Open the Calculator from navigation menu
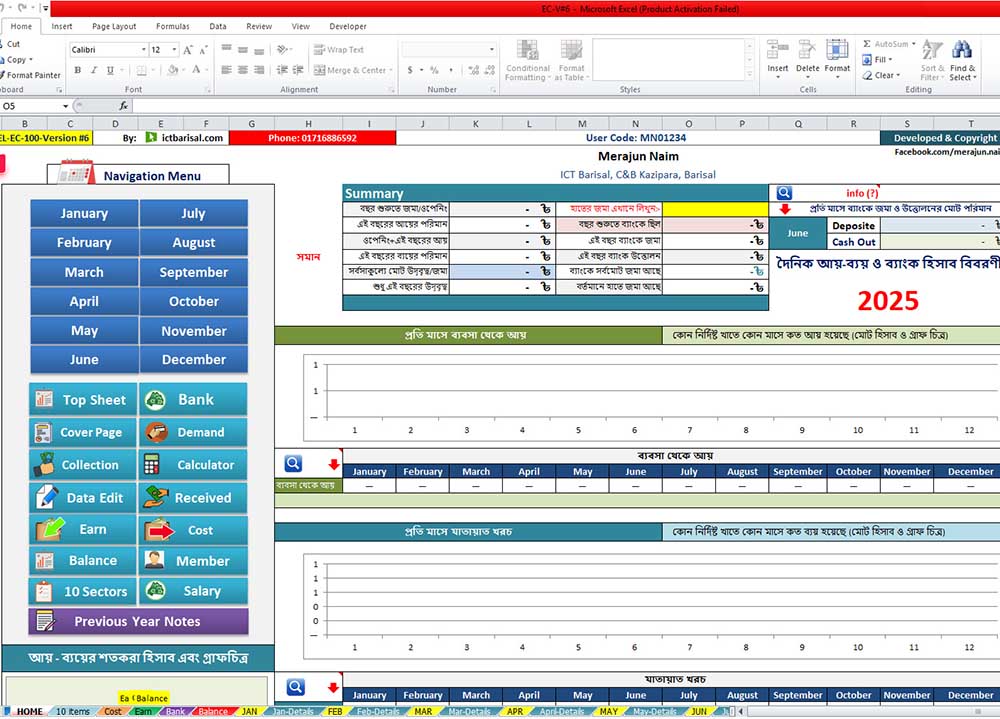 pyautogui.click(x=193, y=465)
